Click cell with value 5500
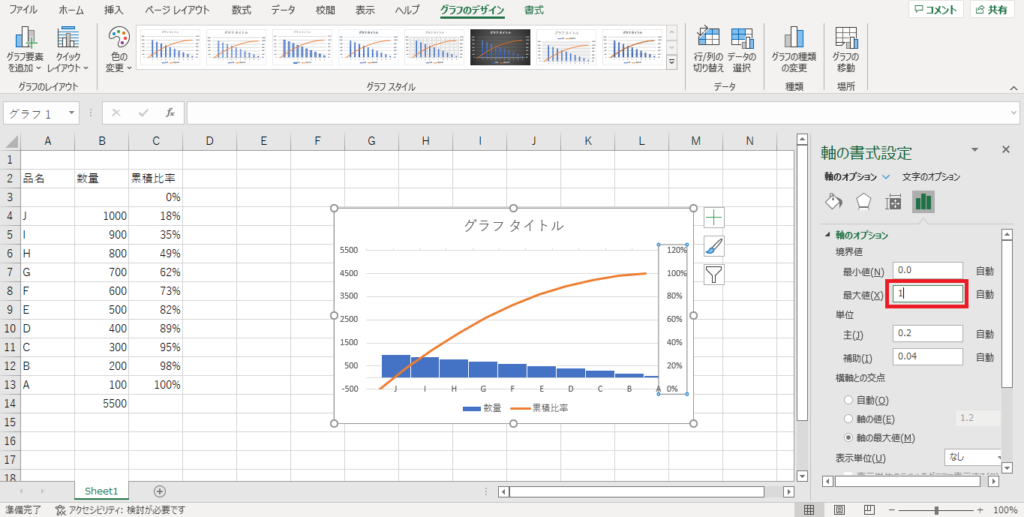The width and height of the screenshot is (1024, 517). tap(102, 403)
